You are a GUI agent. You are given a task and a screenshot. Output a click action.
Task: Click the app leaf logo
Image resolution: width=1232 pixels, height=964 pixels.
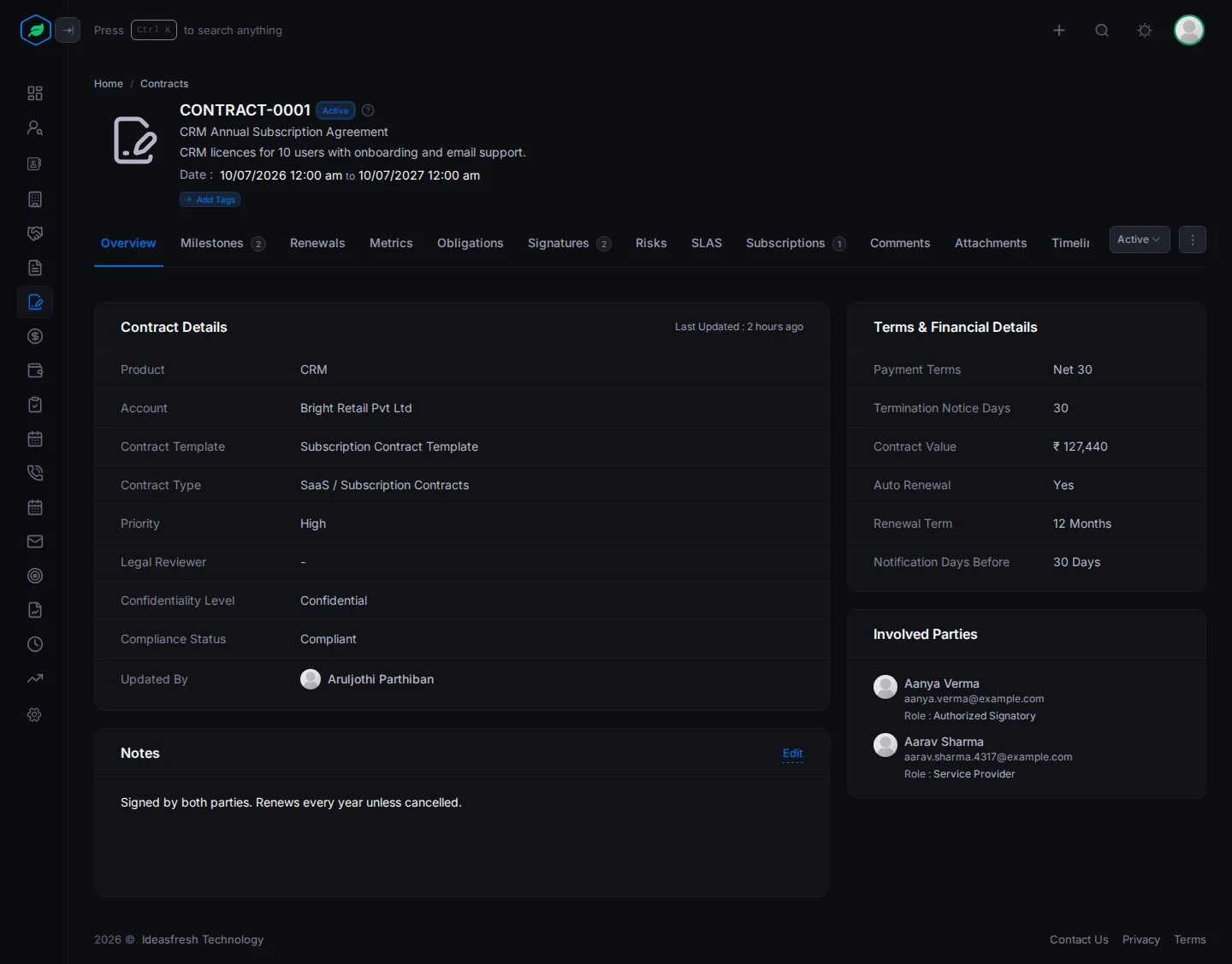[x=35, y=30]
